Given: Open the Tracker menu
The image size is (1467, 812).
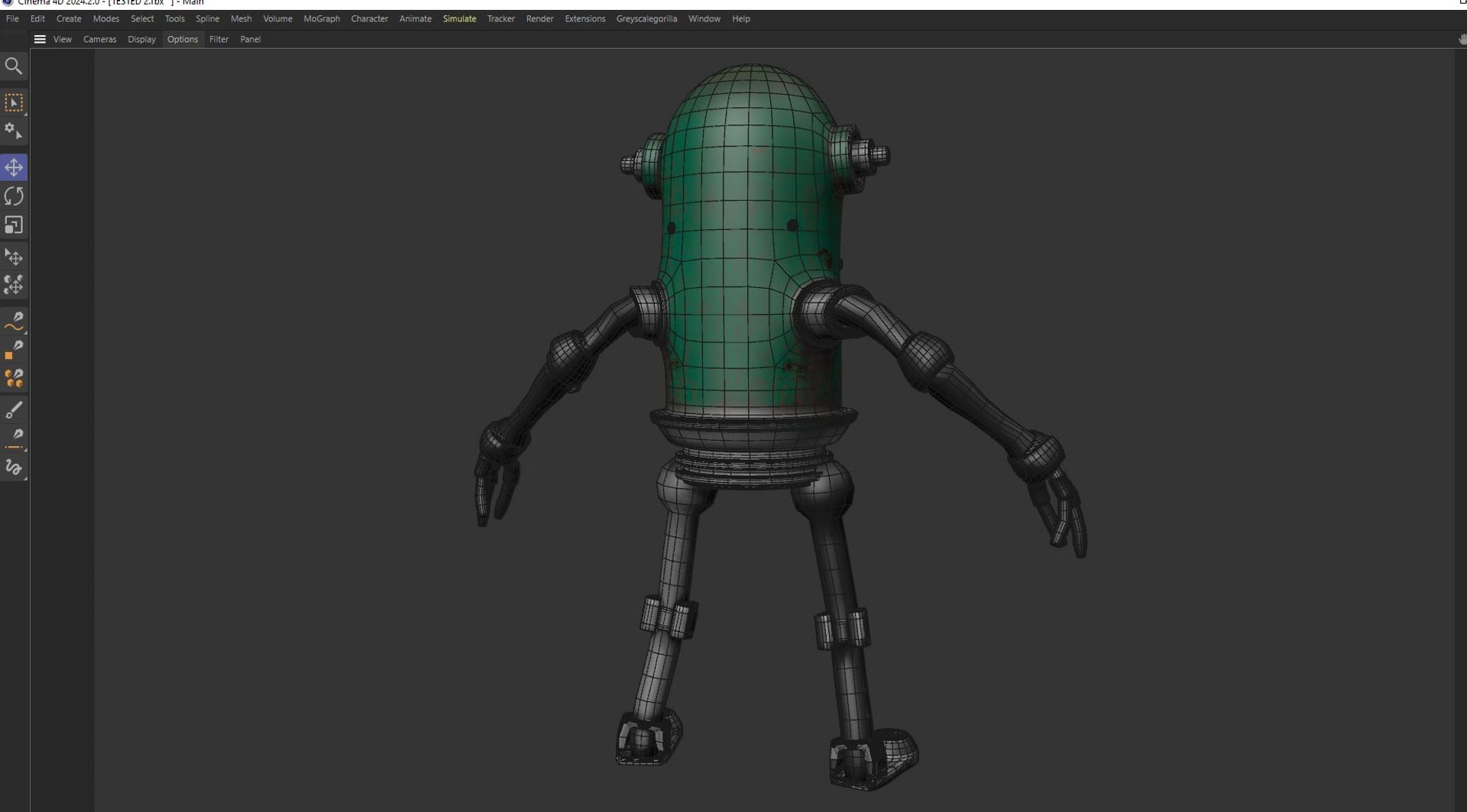Looking at the screenshot, I should [x=501, y=19].
